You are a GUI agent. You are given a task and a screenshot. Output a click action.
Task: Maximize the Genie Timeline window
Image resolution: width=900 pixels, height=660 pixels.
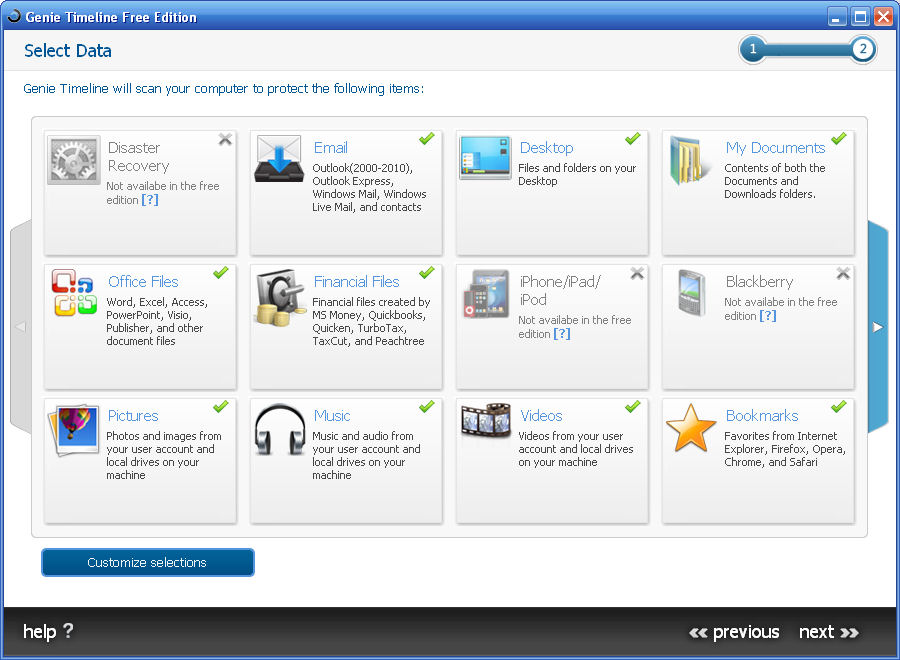pos(860,17)
